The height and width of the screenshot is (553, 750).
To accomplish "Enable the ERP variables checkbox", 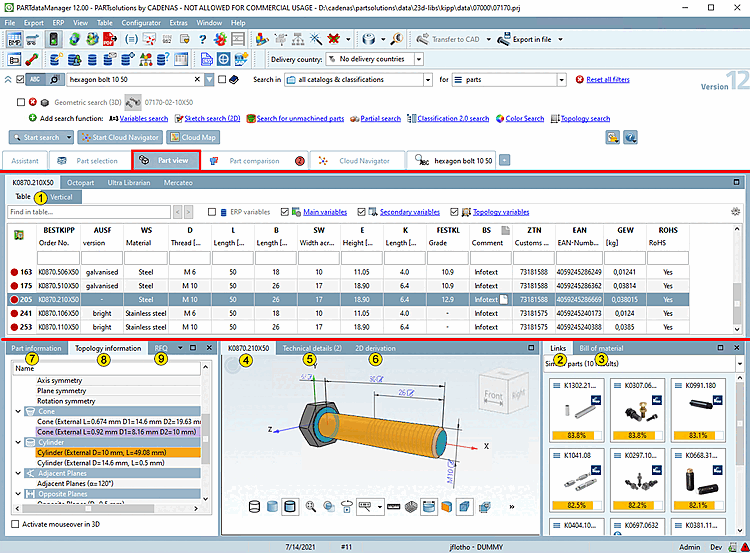I will coord(212,212).
